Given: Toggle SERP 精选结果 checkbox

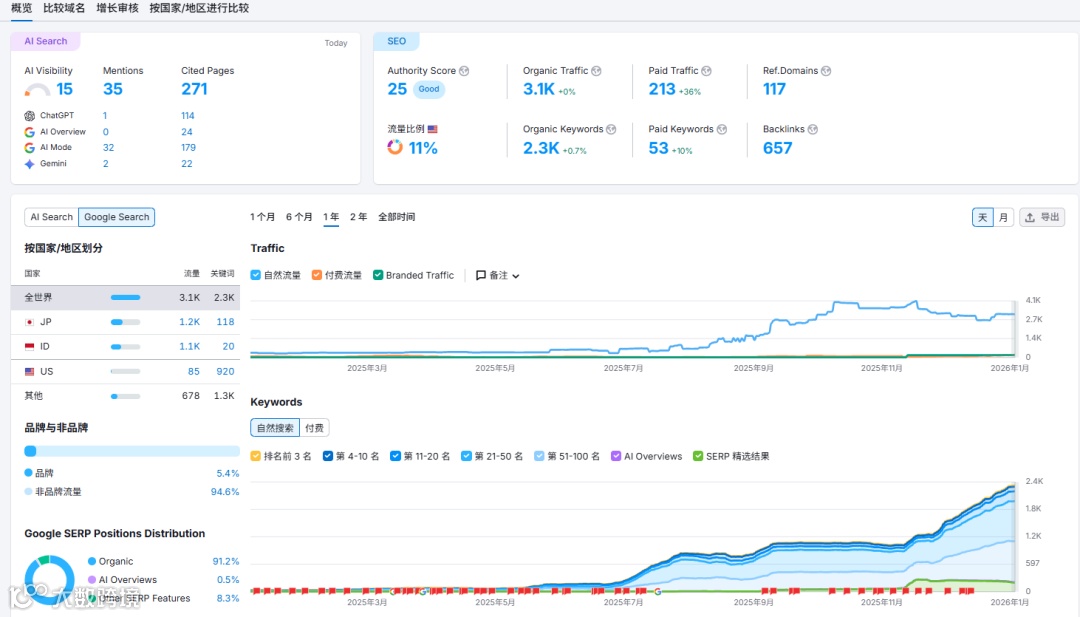Looking at the screenshot, I should point(698,456).
